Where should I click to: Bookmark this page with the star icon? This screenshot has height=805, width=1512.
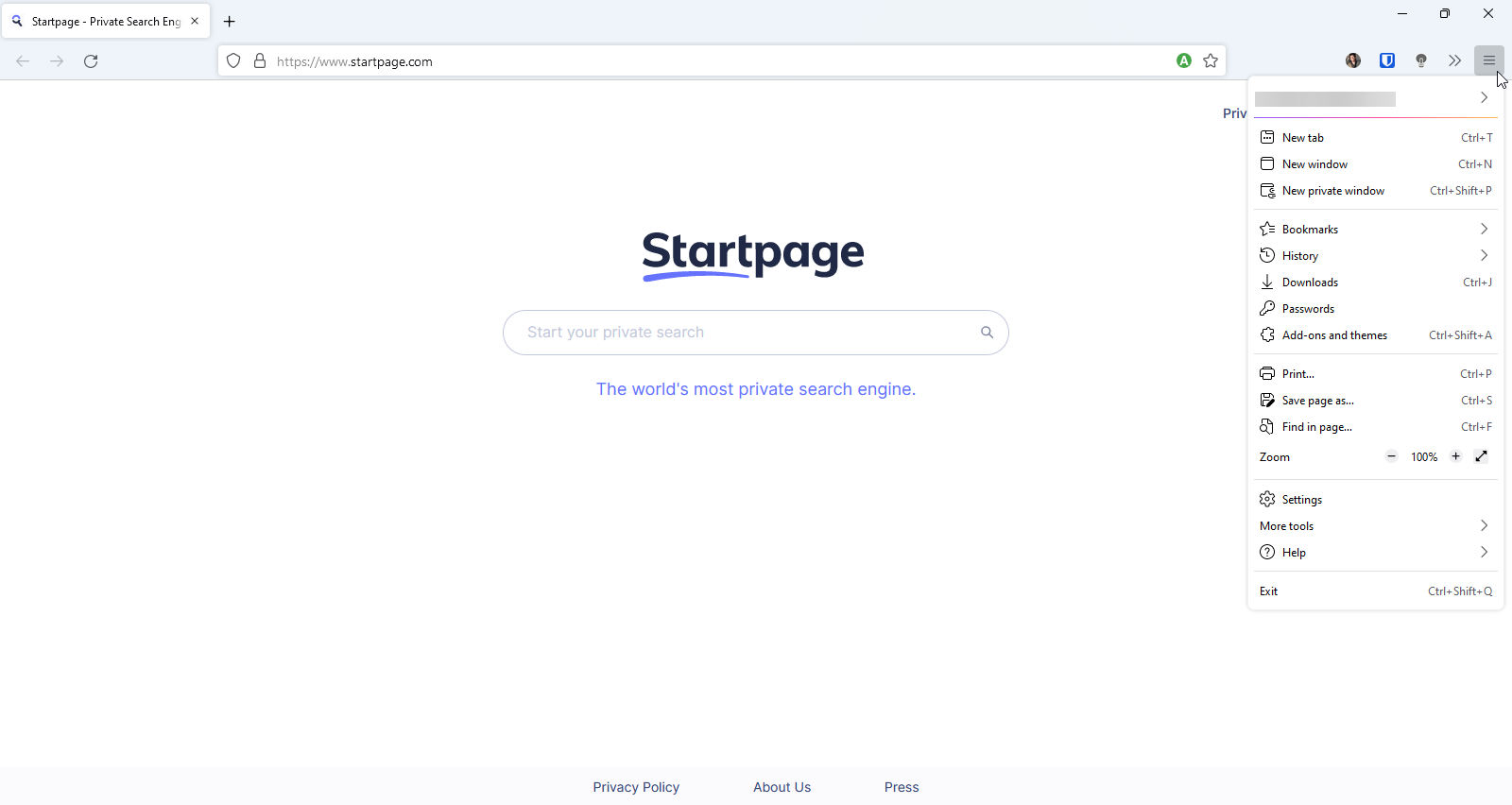(x=1211, y=60)
